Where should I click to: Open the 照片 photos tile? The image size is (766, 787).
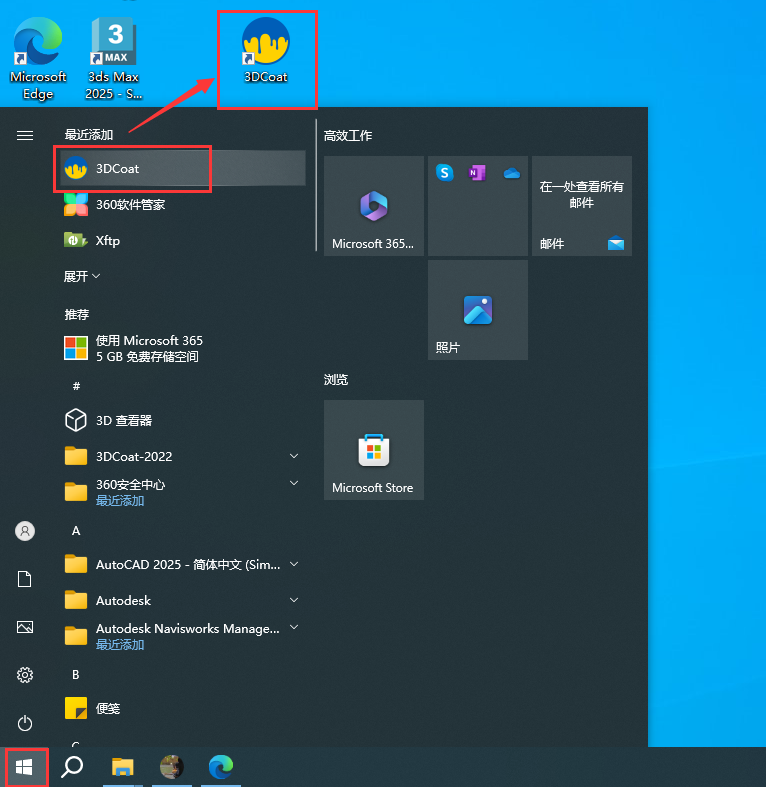[x=478, y=310]
